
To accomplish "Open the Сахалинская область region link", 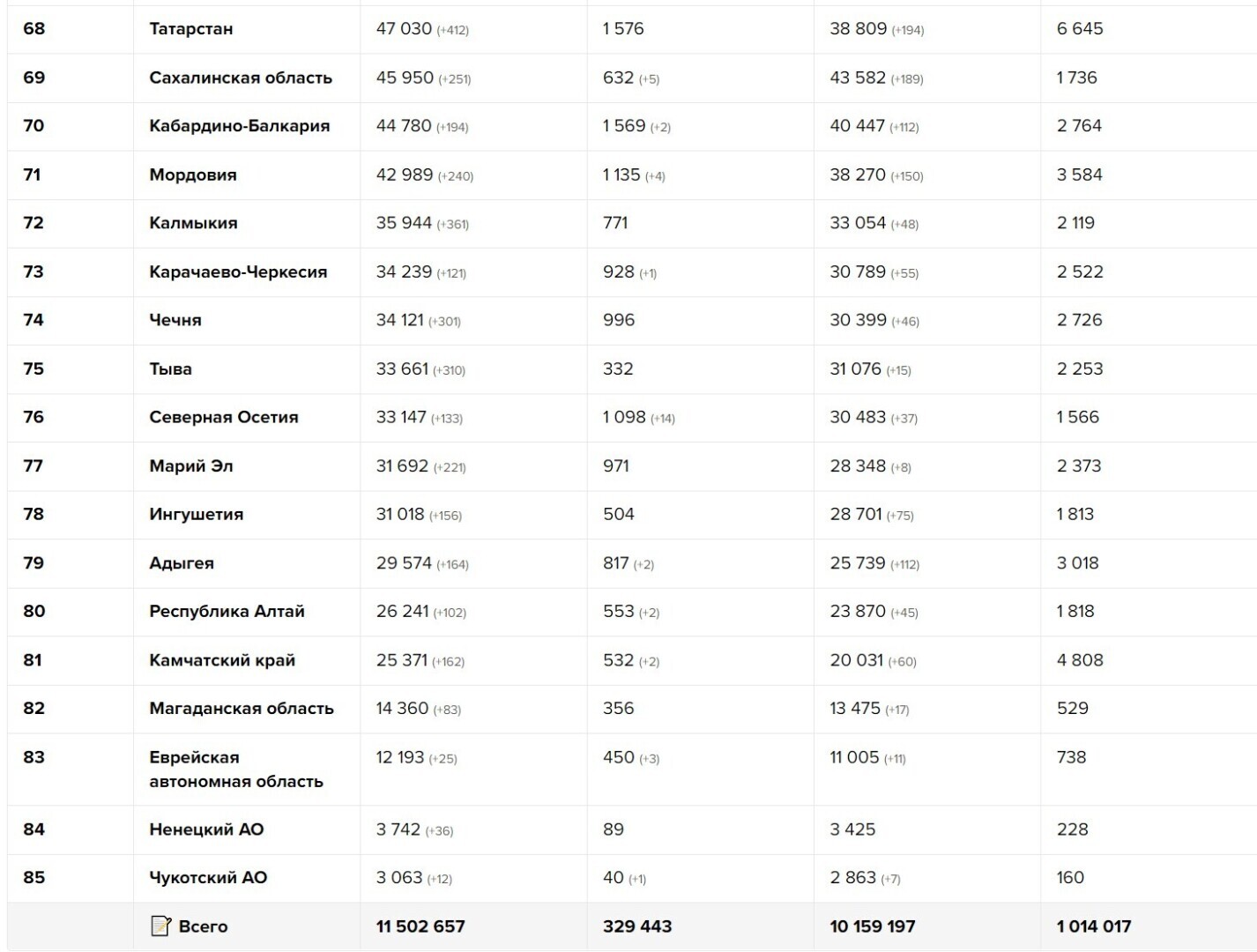I will (x=241, y=78).
